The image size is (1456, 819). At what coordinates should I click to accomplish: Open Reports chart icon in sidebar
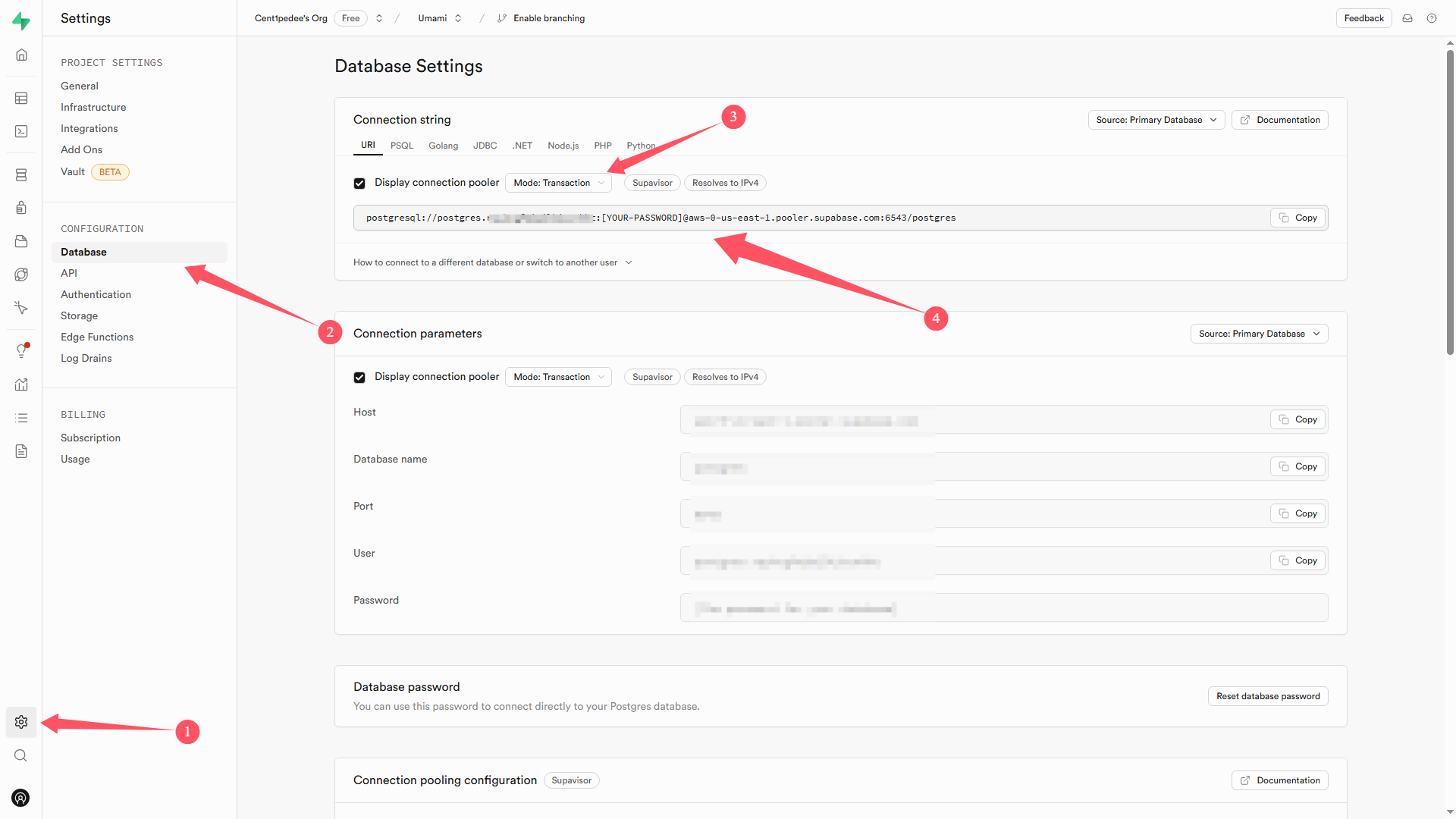21,384
